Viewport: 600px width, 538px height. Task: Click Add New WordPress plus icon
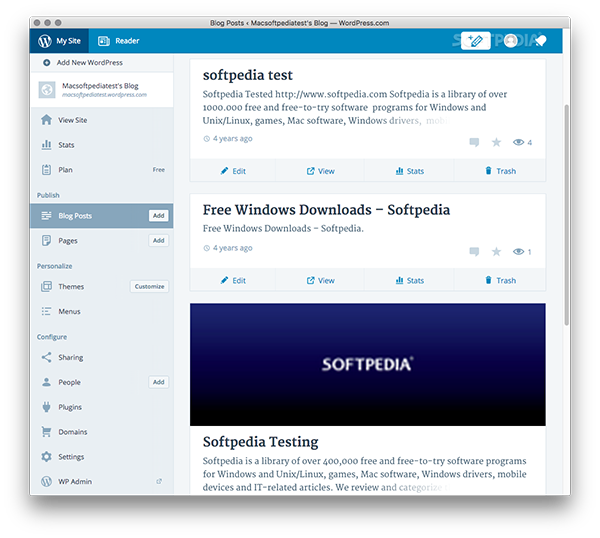tap(46, 62)
